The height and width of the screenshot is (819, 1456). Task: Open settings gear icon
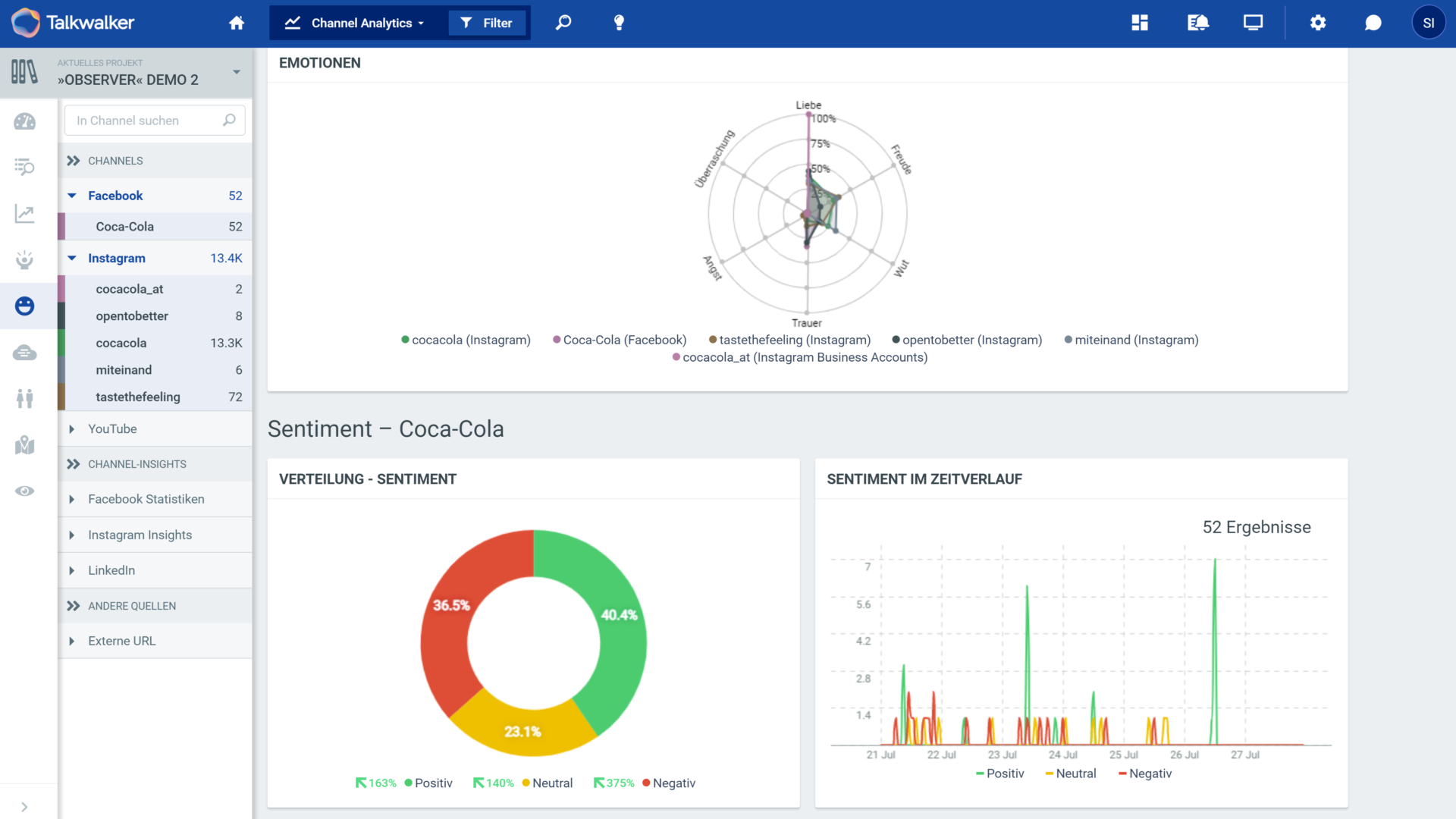[1318, 23]
